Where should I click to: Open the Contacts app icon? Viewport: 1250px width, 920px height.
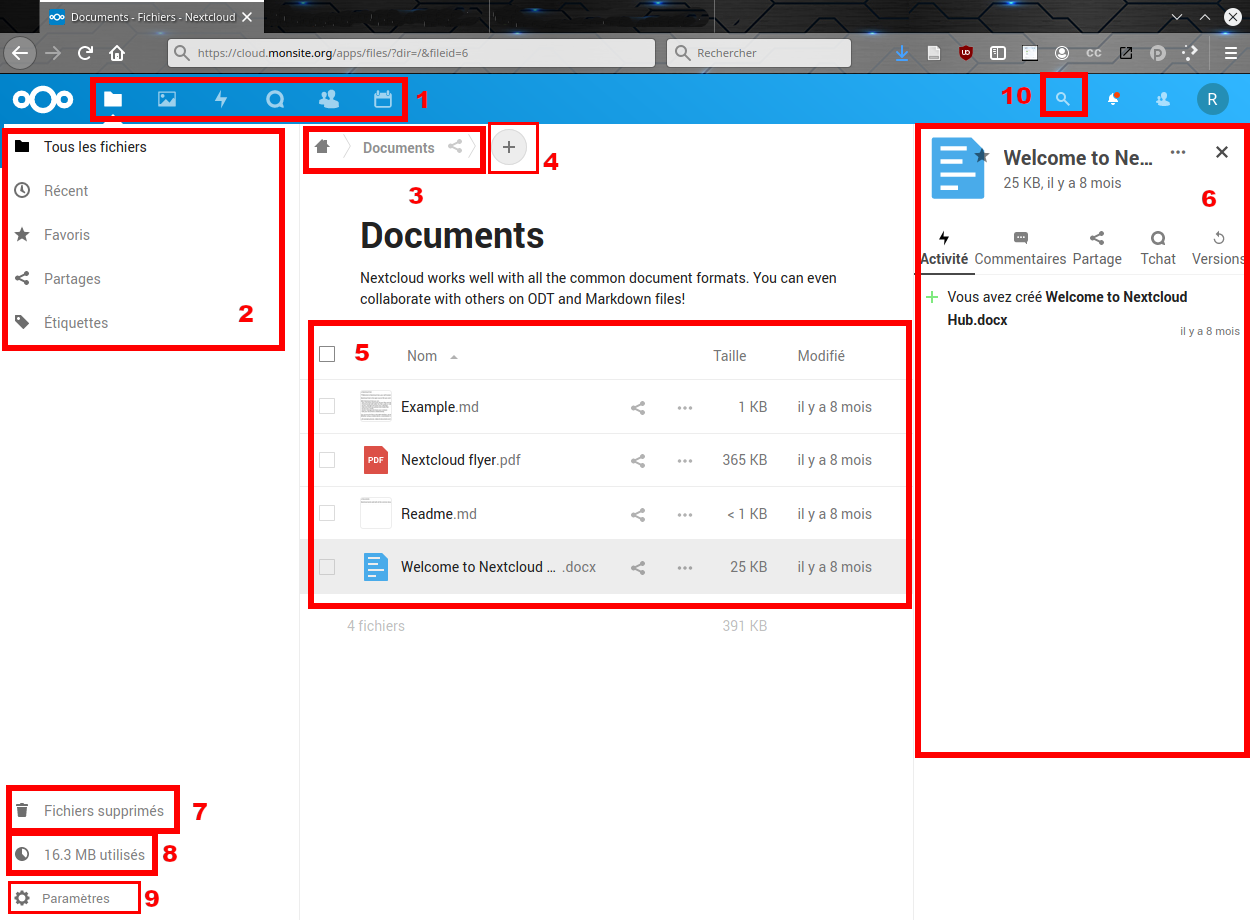point(328,99)
